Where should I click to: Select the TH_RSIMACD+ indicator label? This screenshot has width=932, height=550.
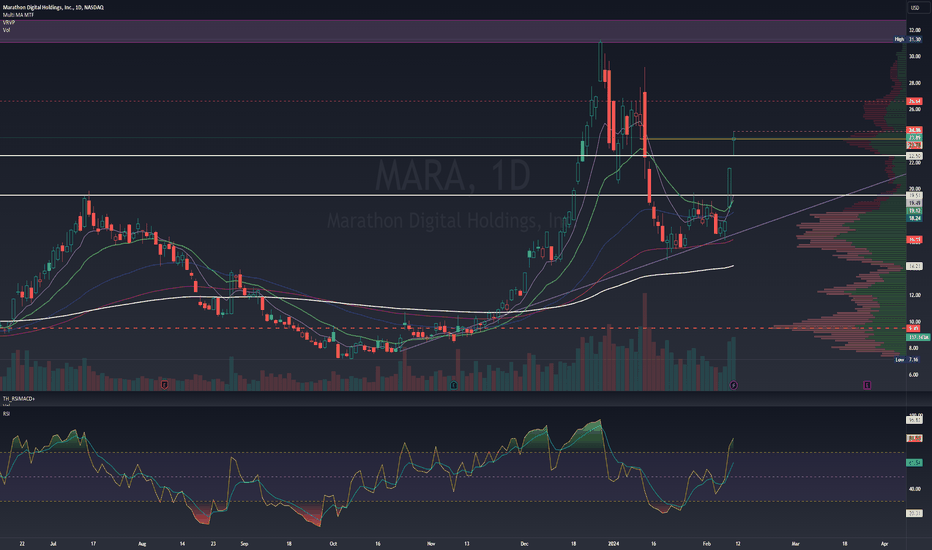18,398
